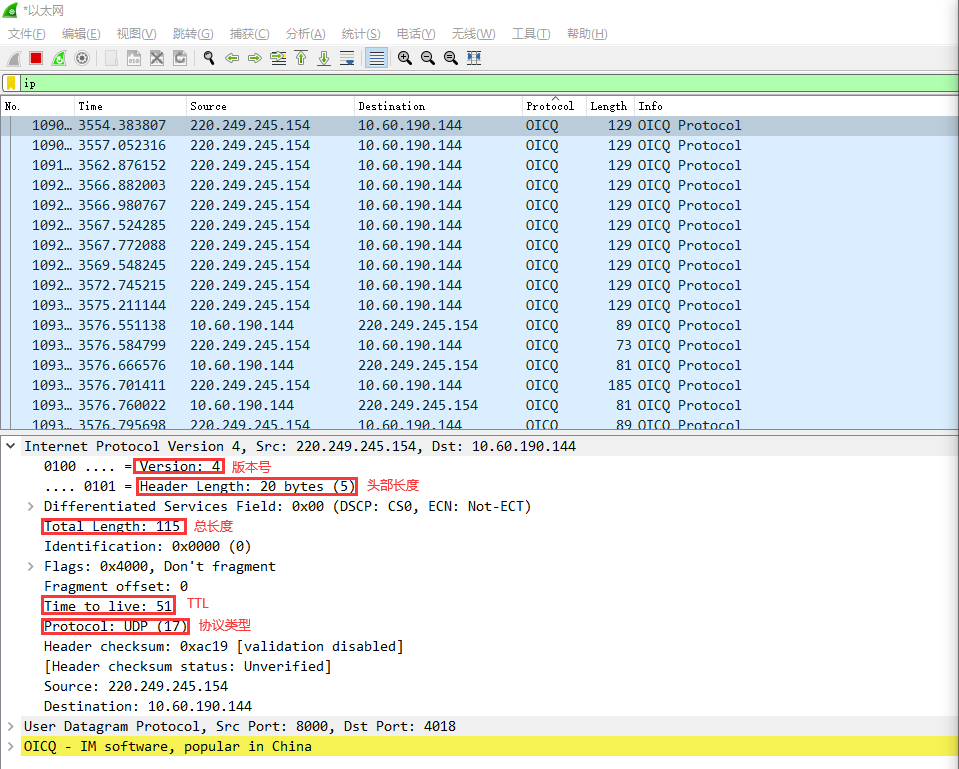Select the Identification: 0x0000 row

click(147, 546)
